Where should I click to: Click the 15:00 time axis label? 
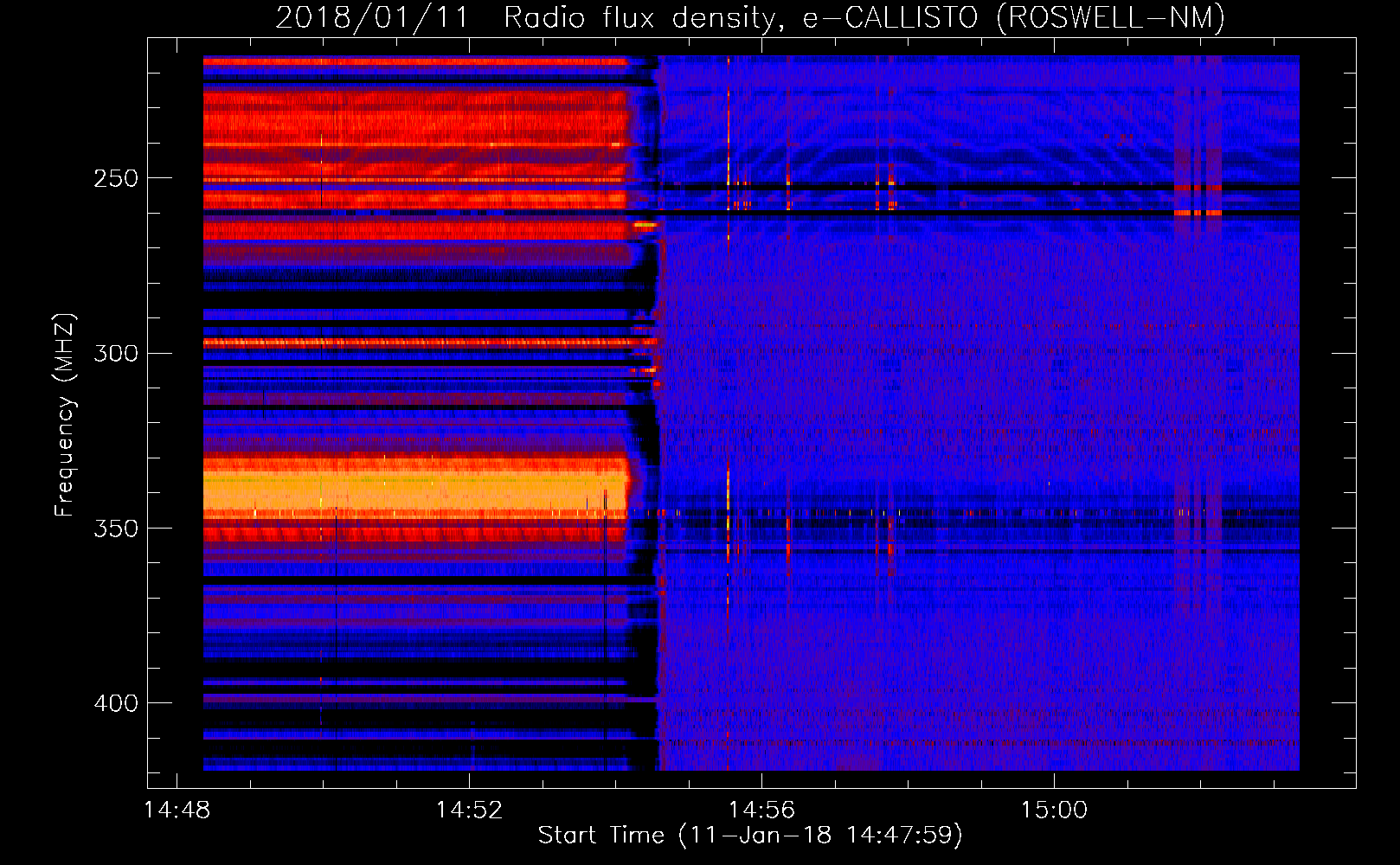point(1054,811)
